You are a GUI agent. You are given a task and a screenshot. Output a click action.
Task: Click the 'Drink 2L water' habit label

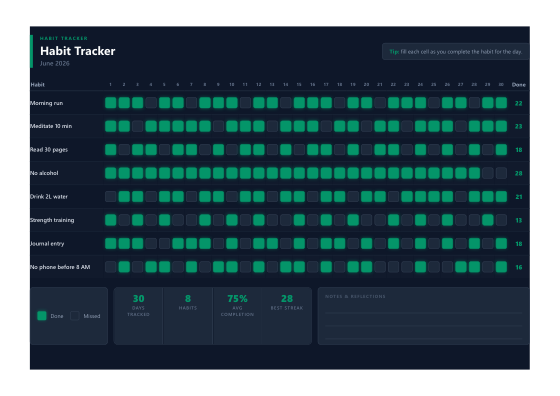click(49, 196)
